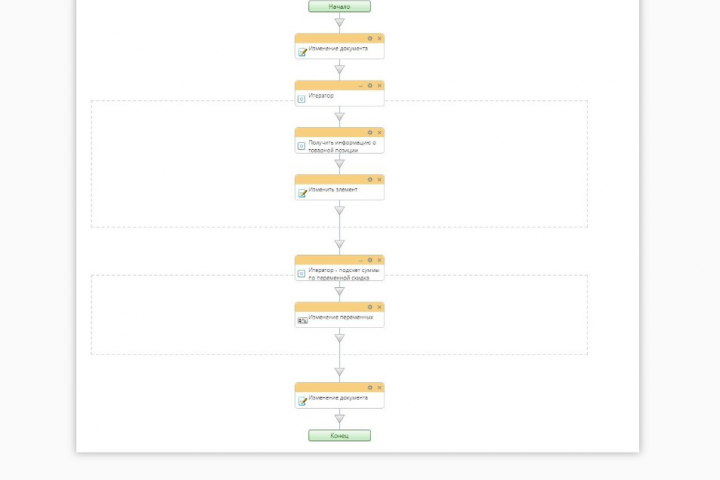Delete the Изменение переменных block

380,307
